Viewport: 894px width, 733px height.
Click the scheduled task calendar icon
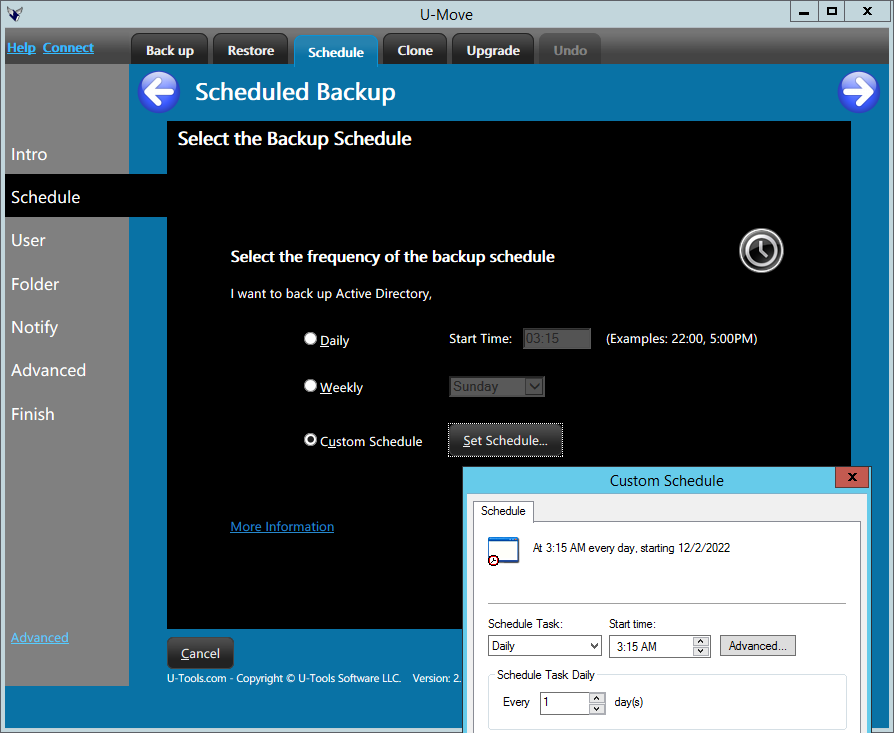[503, 552]
